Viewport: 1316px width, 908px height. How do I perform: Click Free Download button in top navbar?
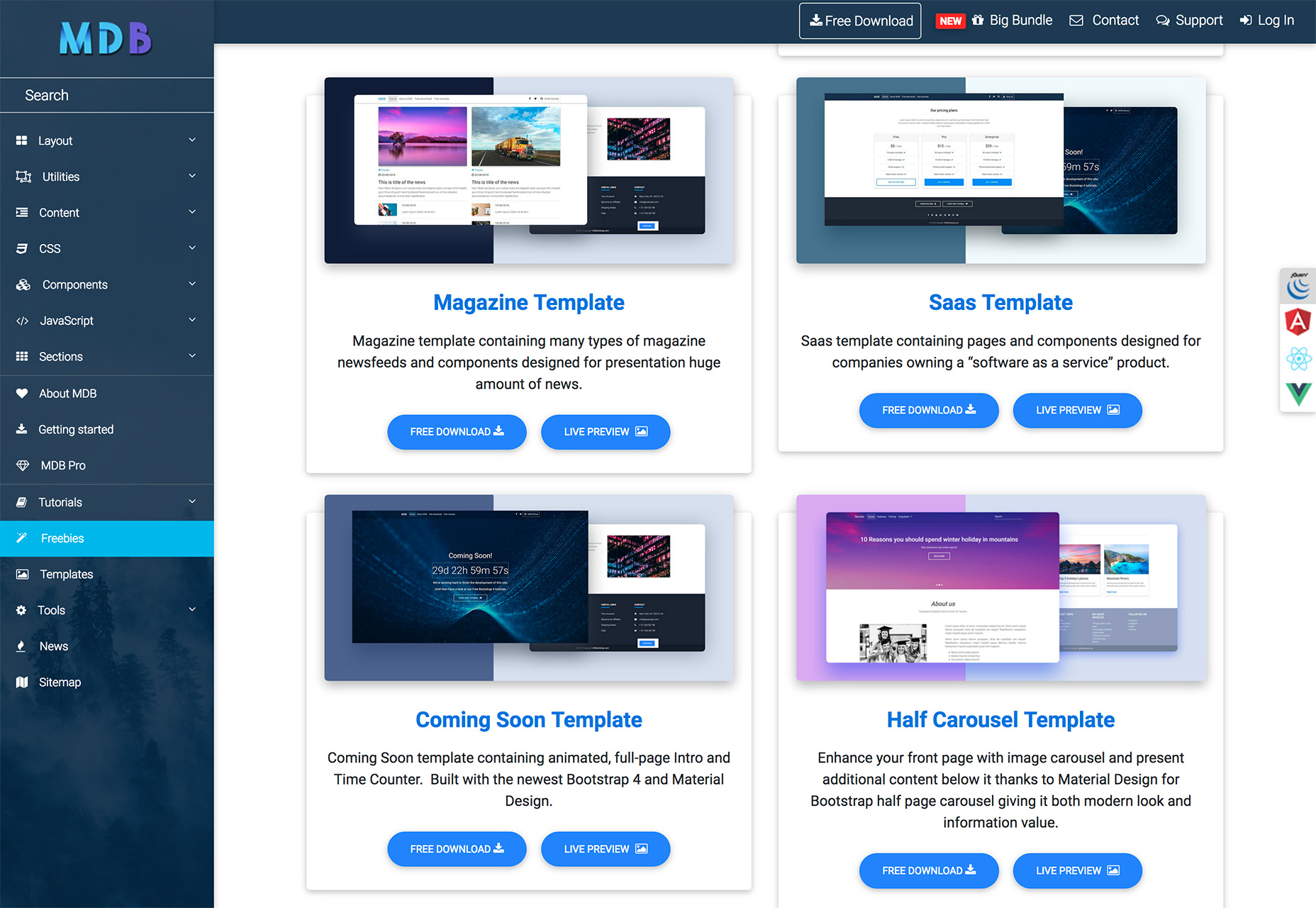pyautogui.click(x=860, y=21)
